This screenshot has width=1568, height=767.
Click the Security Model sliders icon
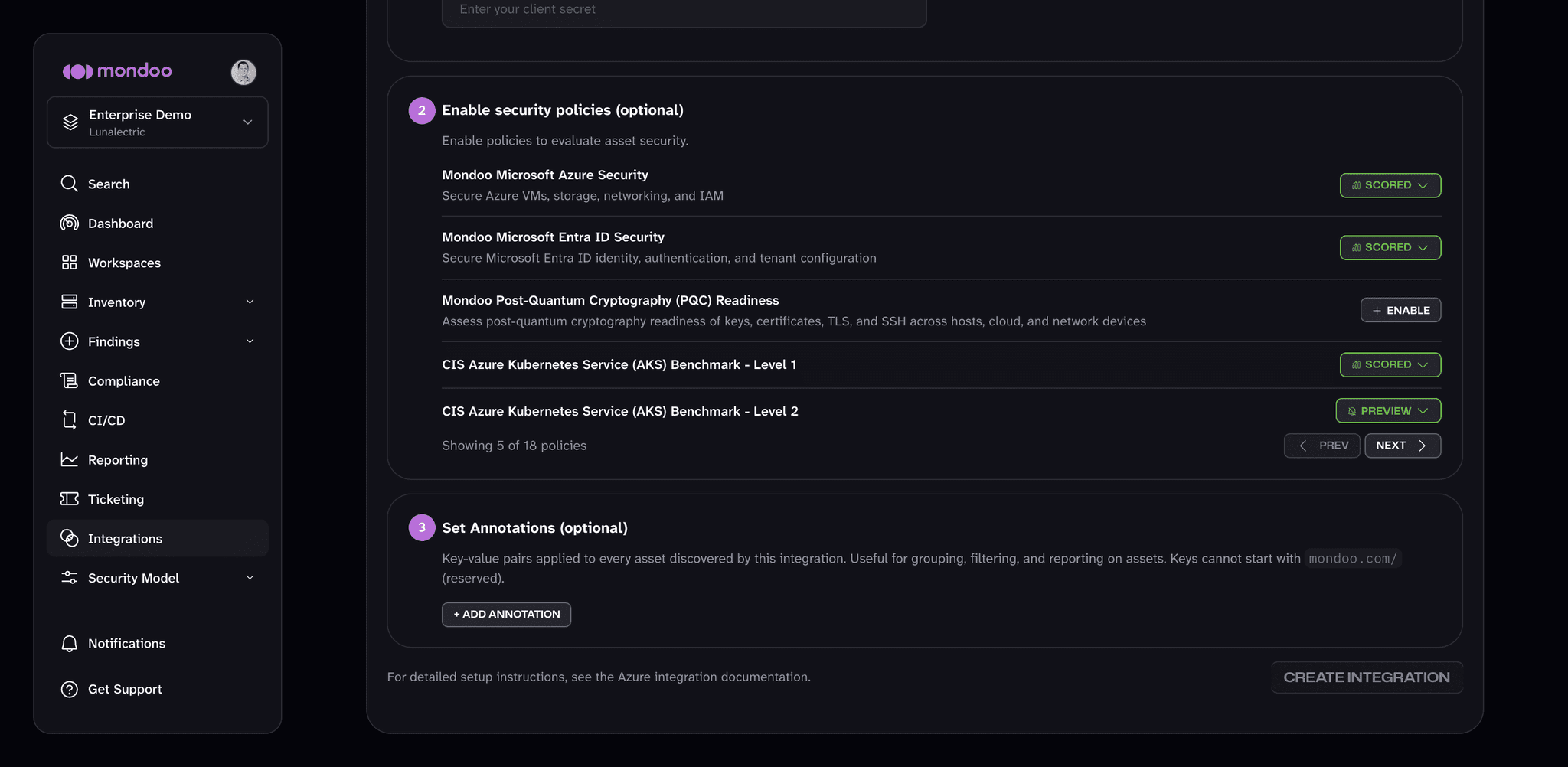click(69, 578)
